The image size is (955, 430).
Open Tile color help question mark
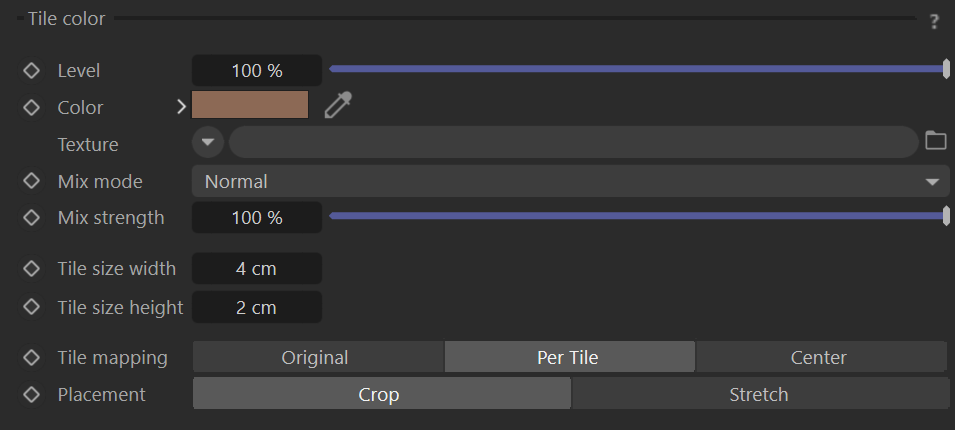(934, 22)
